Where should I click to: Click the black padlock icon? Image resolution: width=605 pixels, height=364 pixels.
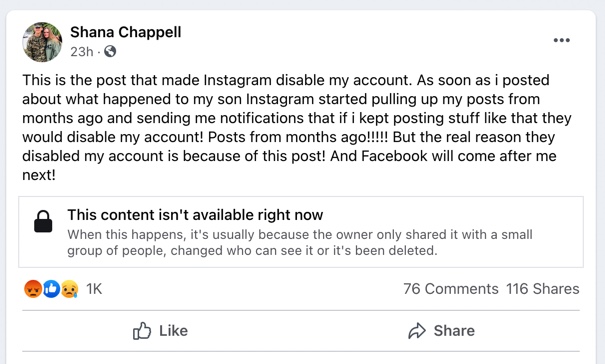click(x=43, y=222)
